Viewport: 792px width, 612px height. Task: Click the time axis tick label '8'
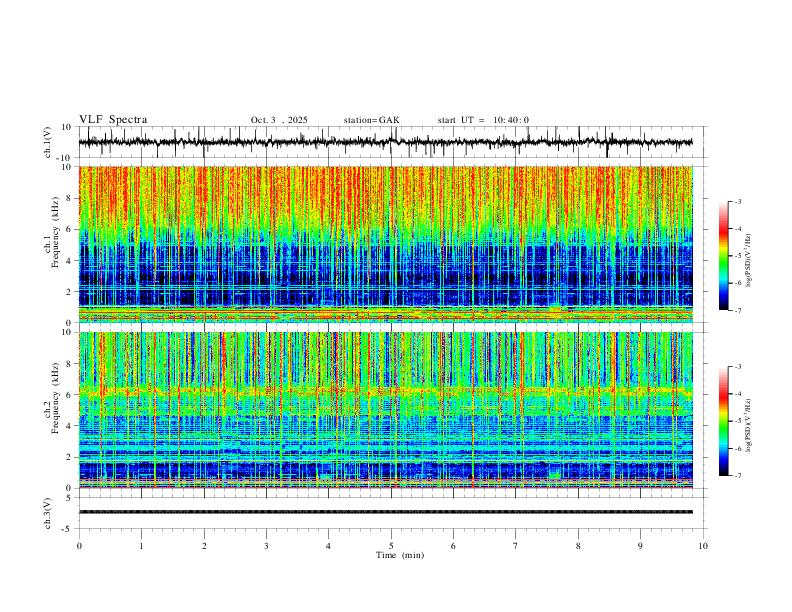[x=578, y=546]
